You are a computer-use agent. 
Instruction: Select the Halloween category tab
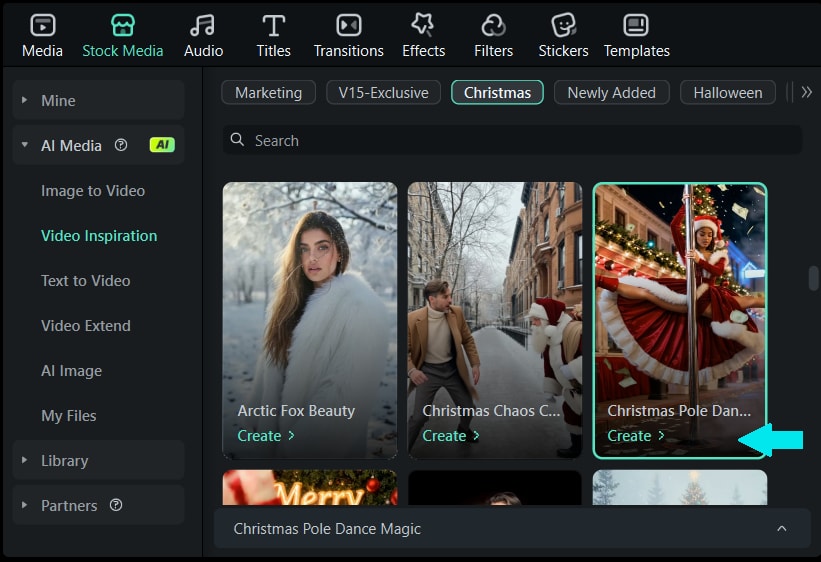point(728,93)
